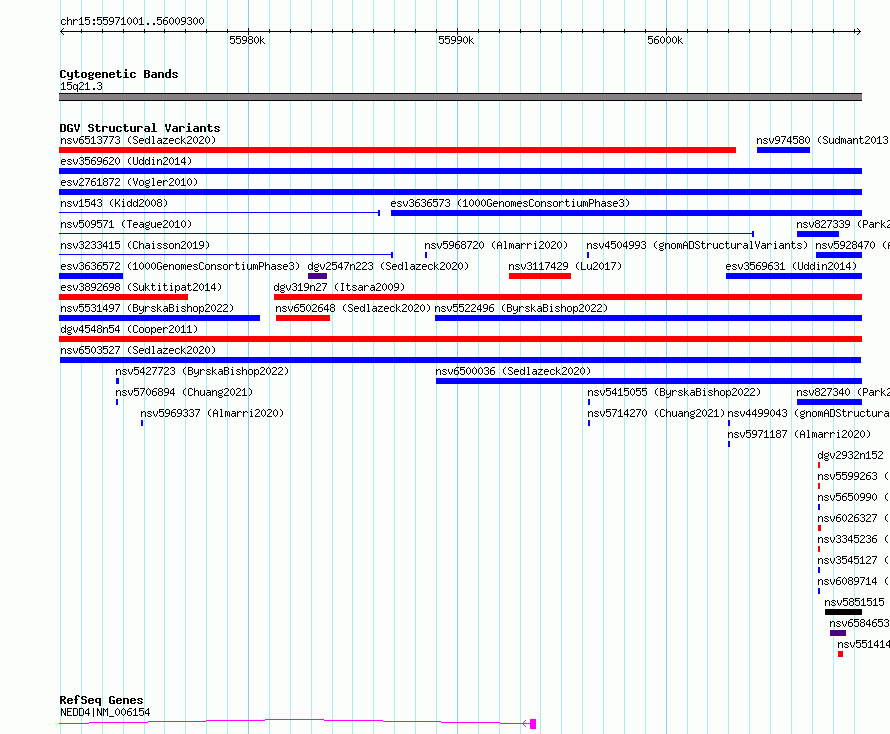Select the esv3636573 1000GenomesConsortiumPhase3 bar
The width and height of the screenshot is (890, 734).
(x=626, y=213)
